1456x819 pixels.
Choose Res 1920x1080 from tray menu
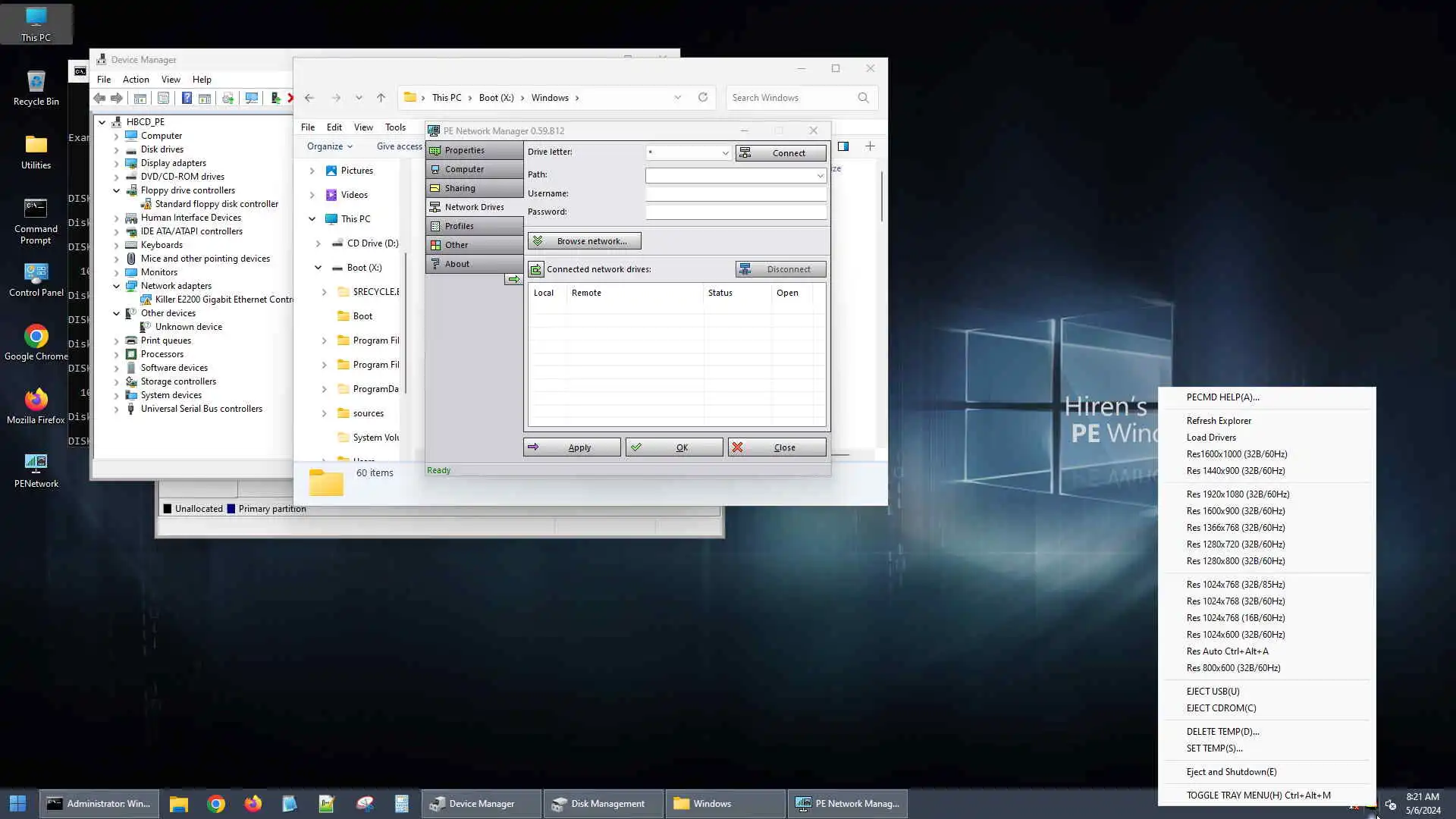(x=1238, y=494)
